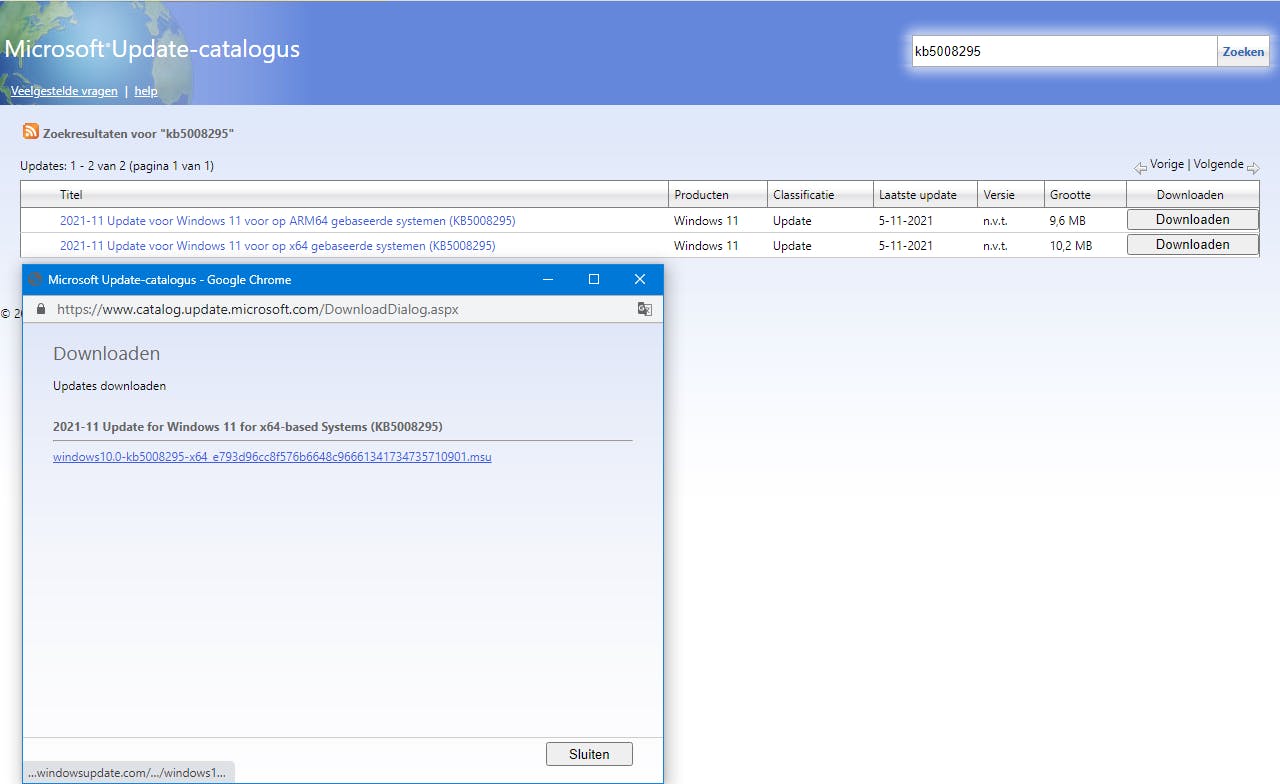Click the 'Updates downloaden' text in popup
This screenshot has width=1280, height=784.
coord(109,386)
